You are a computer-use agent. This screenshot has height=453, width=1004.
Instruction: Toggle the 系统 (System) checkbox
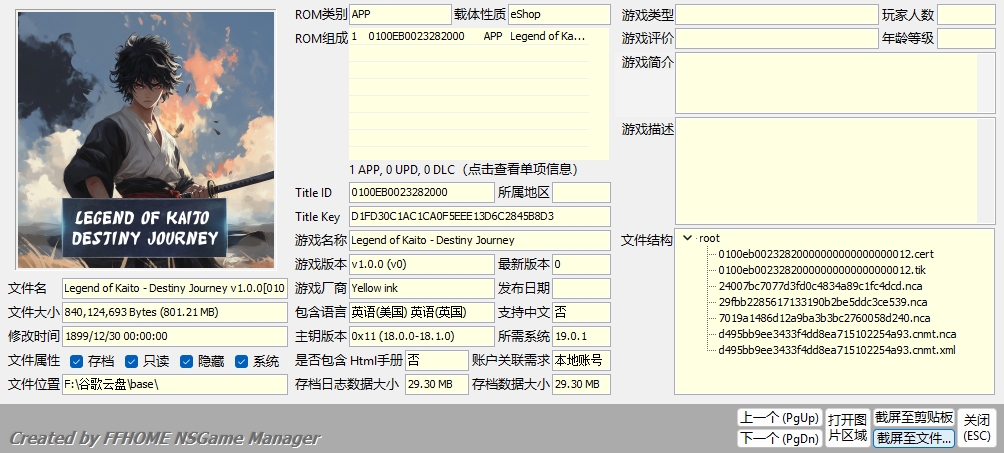(x=242, y=361)
